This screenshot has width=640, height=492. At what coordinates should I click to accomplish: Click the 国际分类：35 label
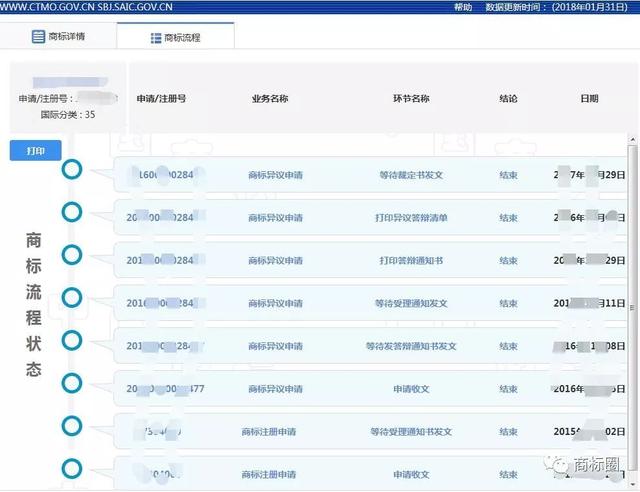pyautogui.click(x=68, y=115)
